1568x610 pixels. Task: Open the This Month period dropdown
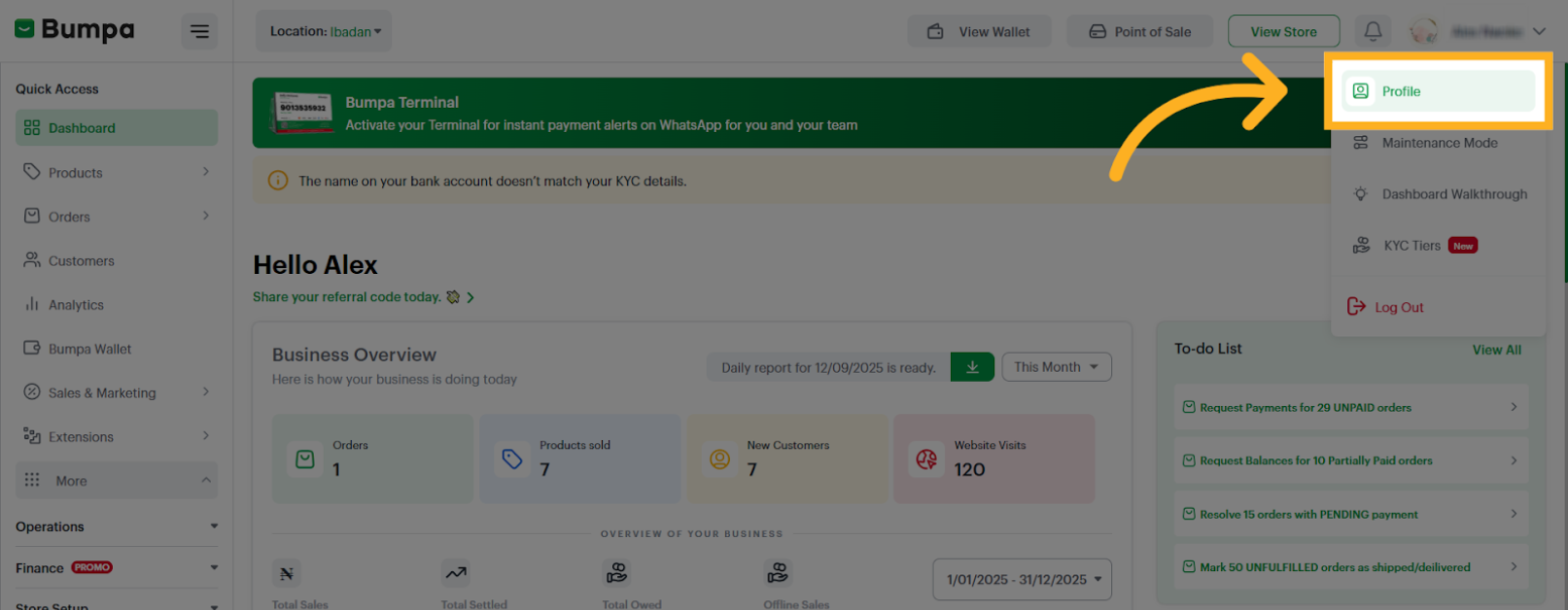tap(1057, 367)
